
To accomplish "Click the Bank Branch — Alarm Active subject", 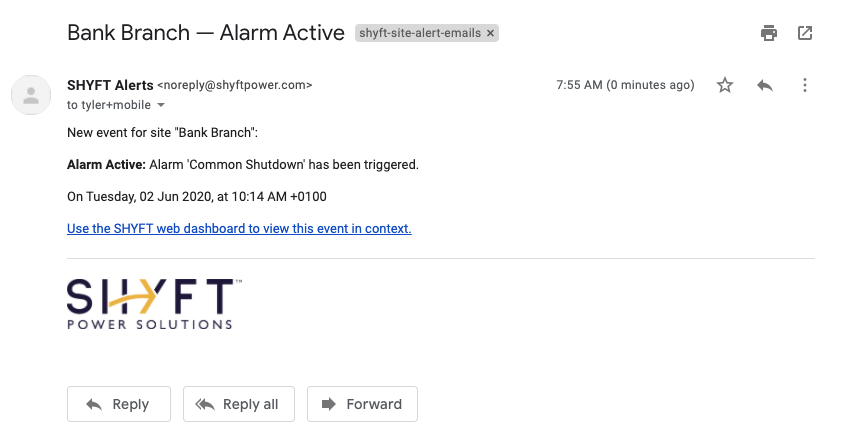I will (x=206, y=33).
